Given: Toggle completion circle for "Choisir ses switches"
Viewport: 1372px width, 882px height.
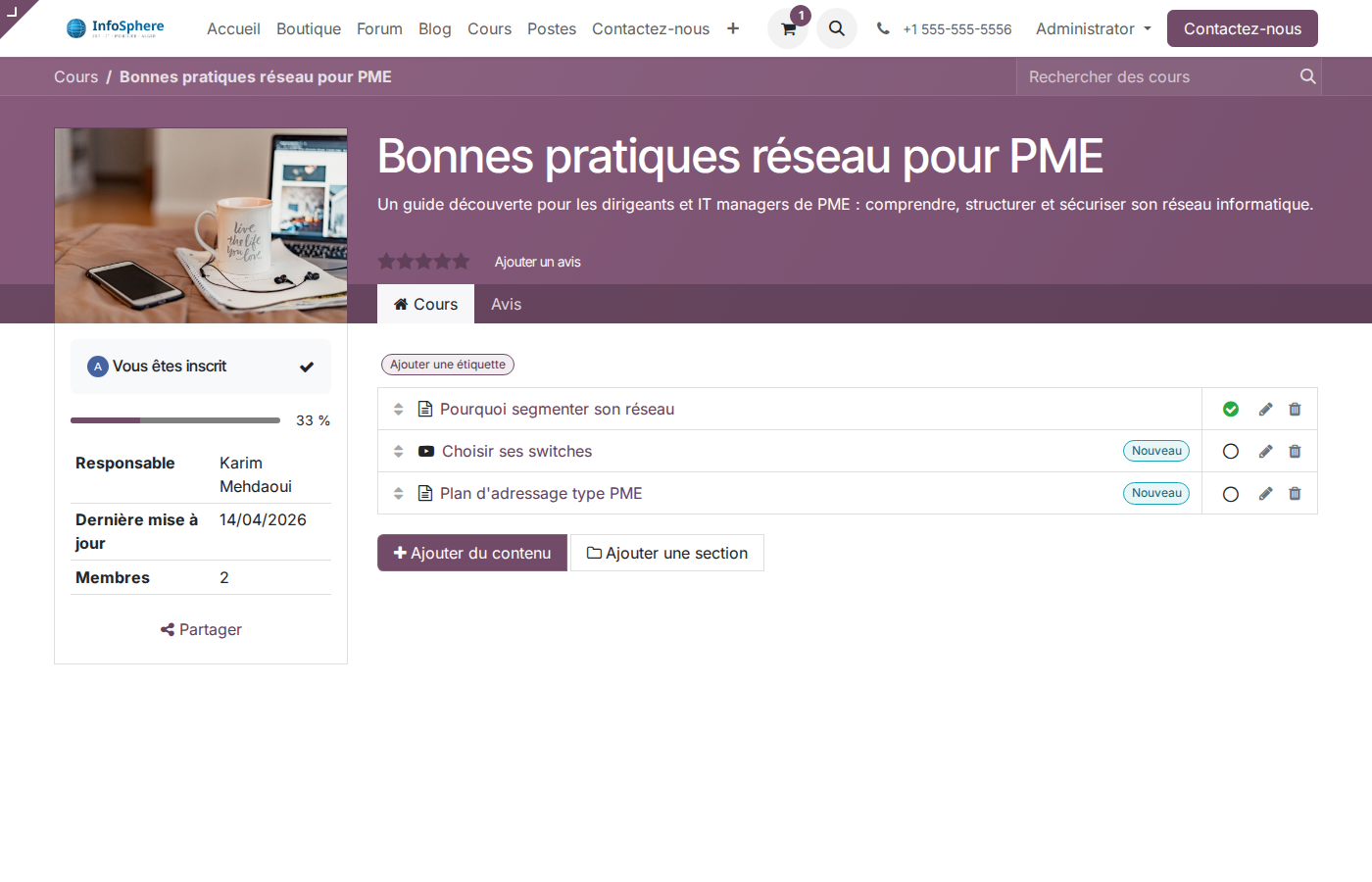Looking at the screenshot, I should click(x=1230, y=451).
